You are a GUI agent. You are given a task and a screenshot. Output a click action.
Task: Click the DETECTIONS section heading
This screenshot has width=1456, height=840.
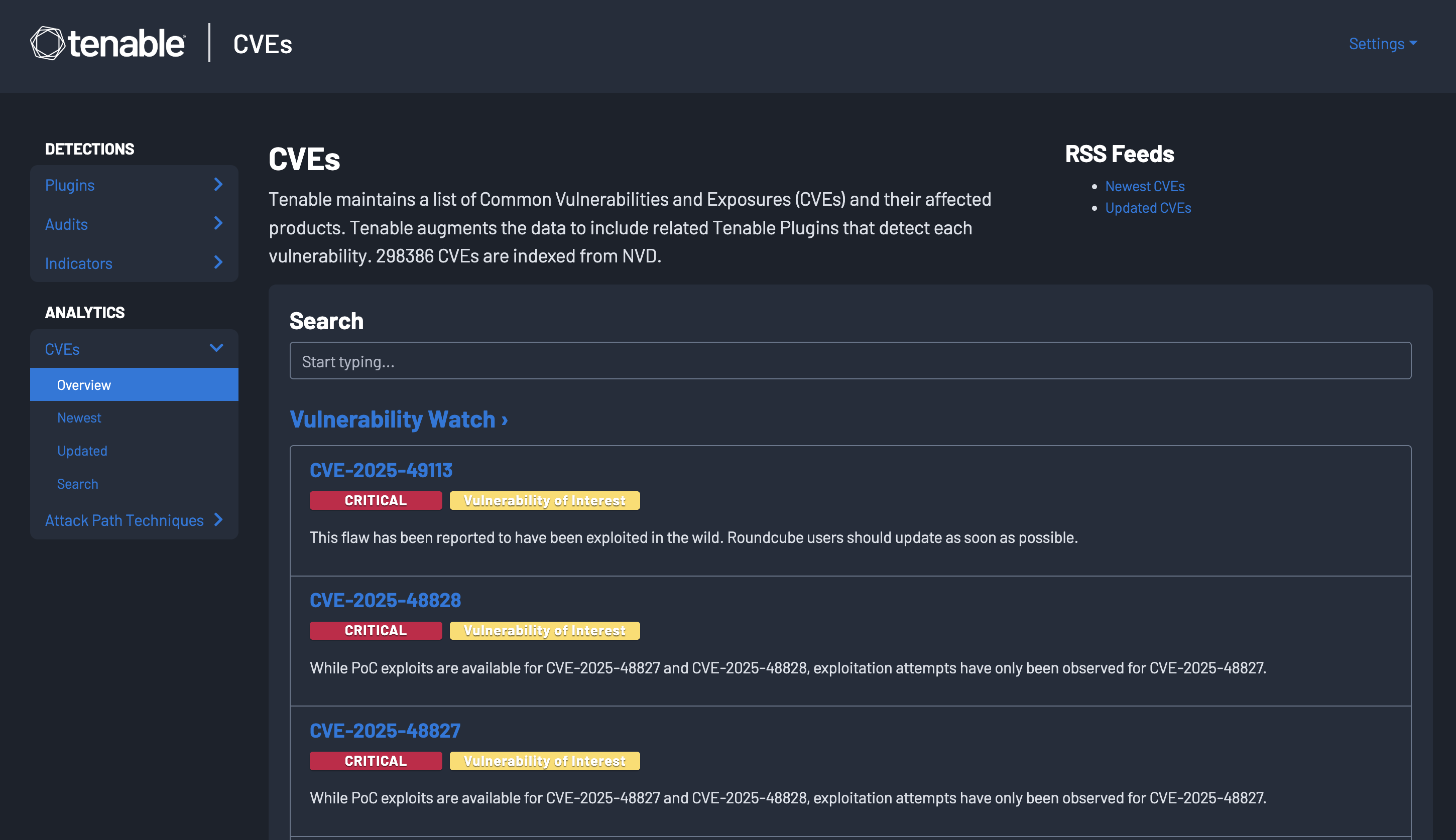click(x=89, y=149)
